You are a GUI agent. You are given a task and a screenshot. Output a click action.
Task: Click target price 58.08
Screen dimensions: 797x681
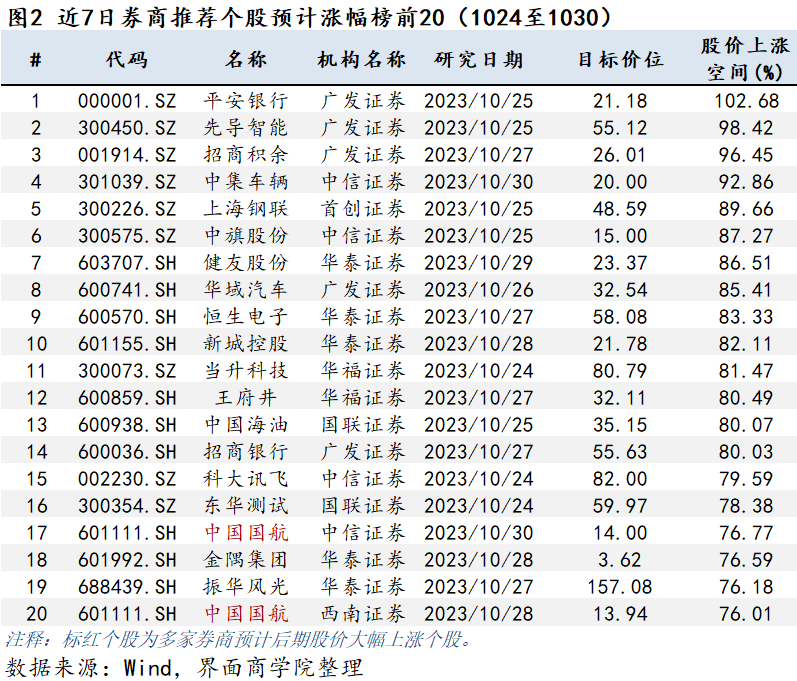pyautogui.click(x=620, y=317)
